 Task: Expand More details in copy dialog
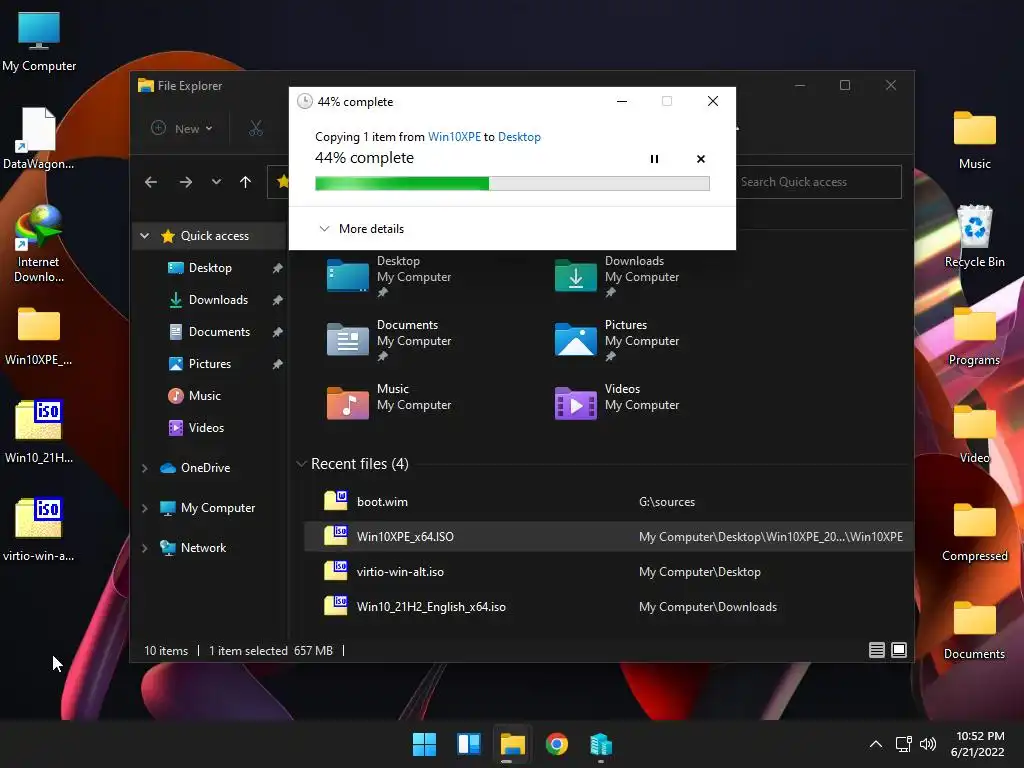361,229
